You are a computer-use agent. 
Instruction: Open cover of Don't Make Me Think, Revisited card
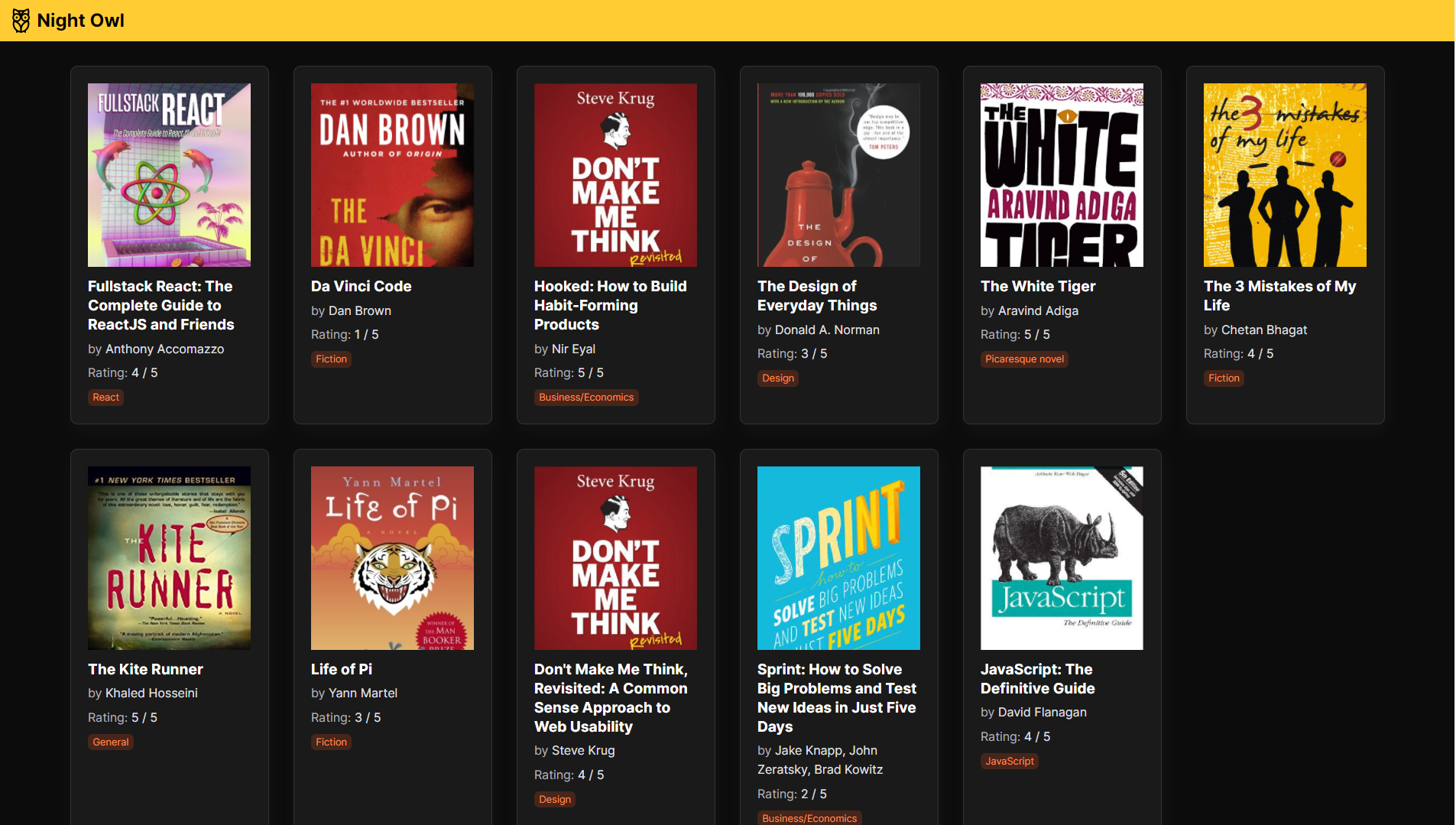point(615,558)
